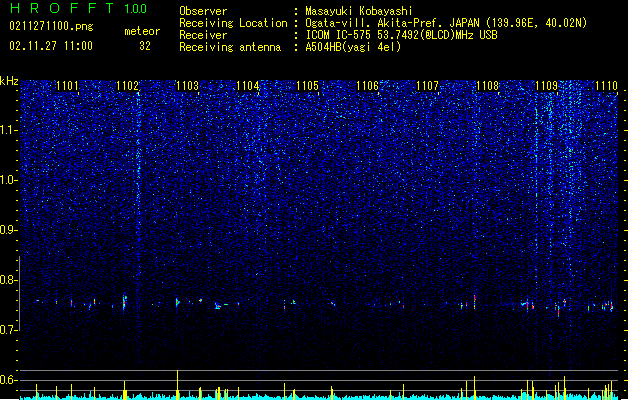This screenshot has width=629, height=400.
Task: Click the 1101 time marker
Action: 67,86
